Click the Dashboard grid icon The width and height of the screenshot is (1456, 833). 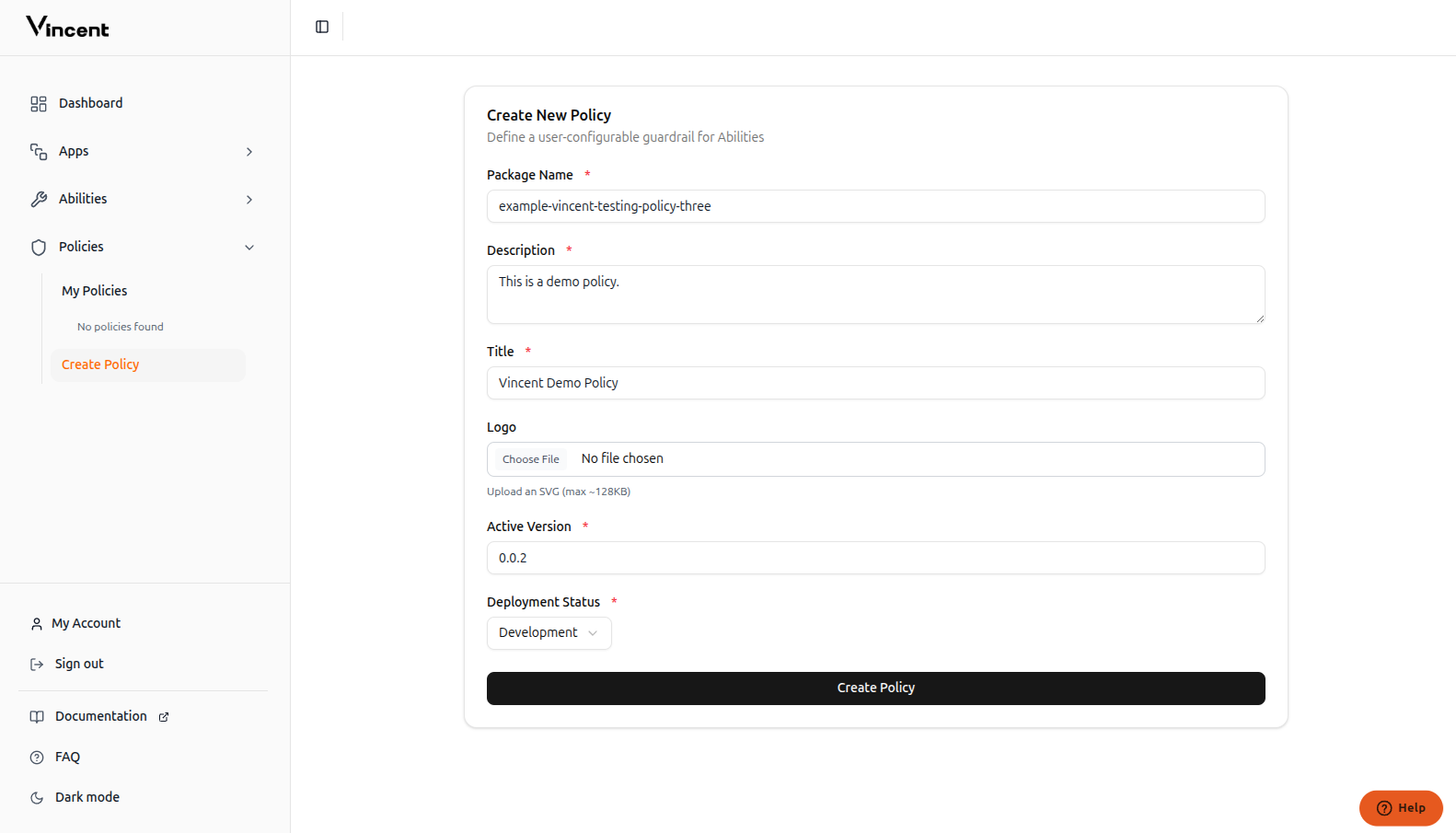[38, 103]
